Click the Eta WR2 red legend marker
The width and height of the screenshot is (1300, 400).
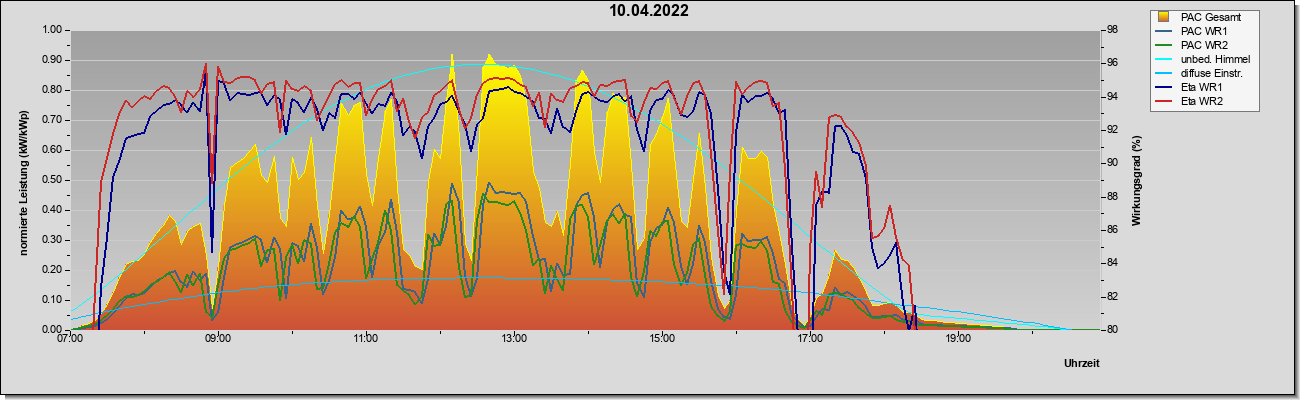point(1164,101)
